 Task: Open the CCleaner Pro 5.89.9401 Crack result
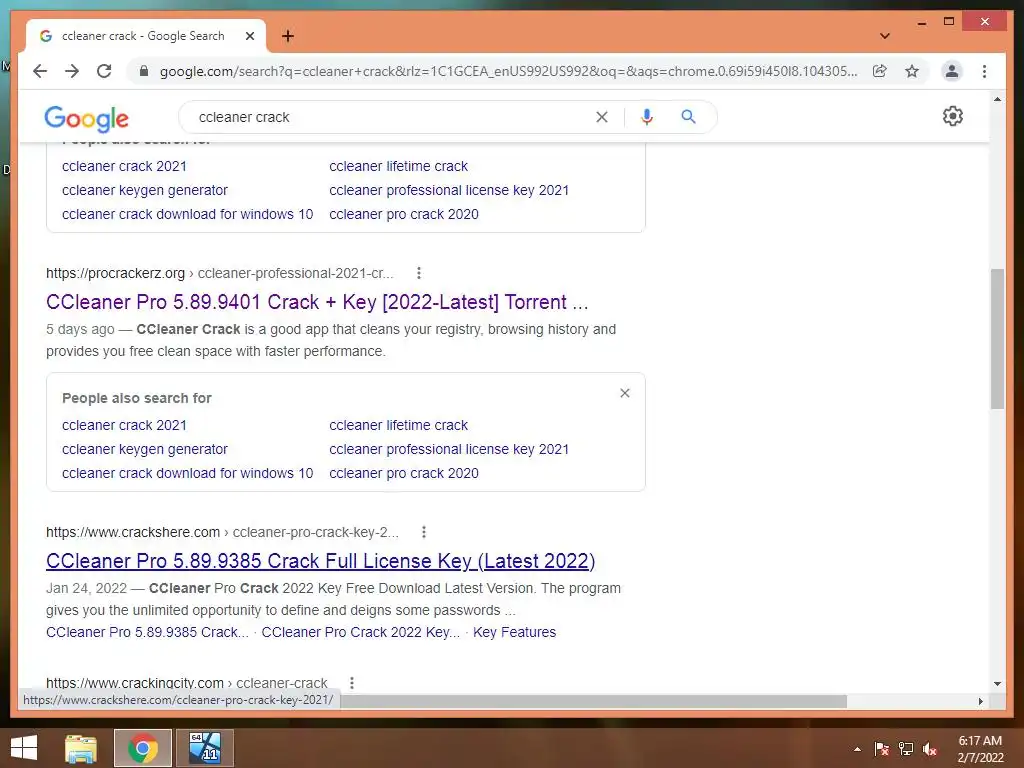(317, 302)
